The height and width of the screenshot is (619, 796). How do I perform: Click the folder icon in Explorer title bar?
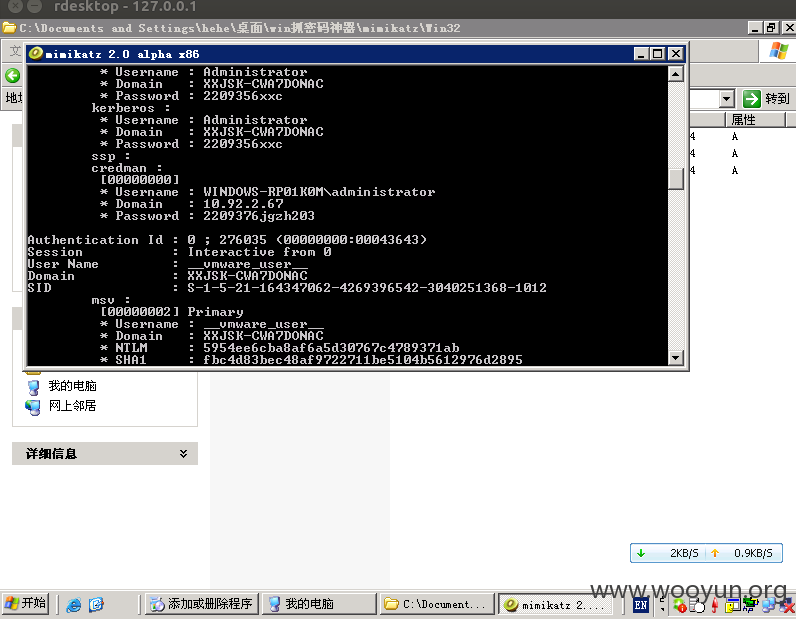tap(9, 27)
